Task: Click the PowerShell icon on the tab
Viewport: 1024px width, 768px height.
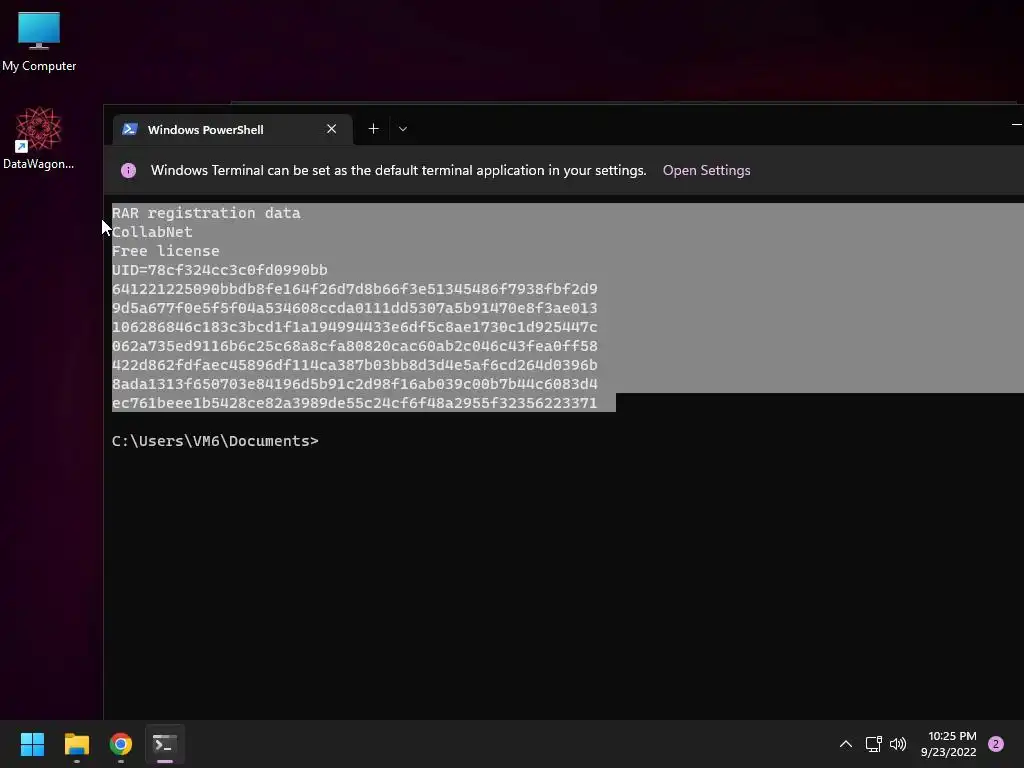Action: (x=130, y=129)
